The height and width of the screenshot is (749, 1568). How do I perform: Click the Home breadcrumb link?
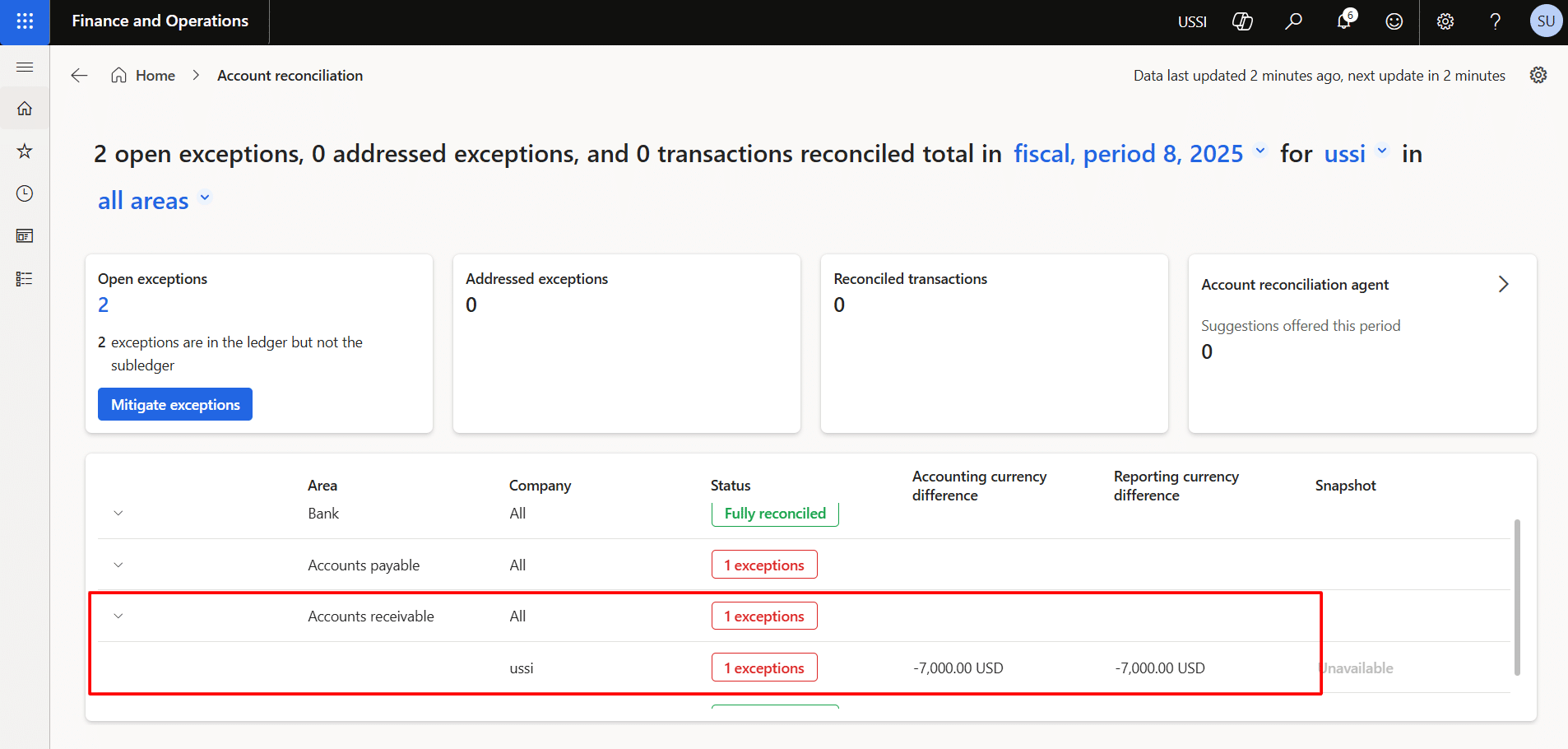[x=155, y=76]
